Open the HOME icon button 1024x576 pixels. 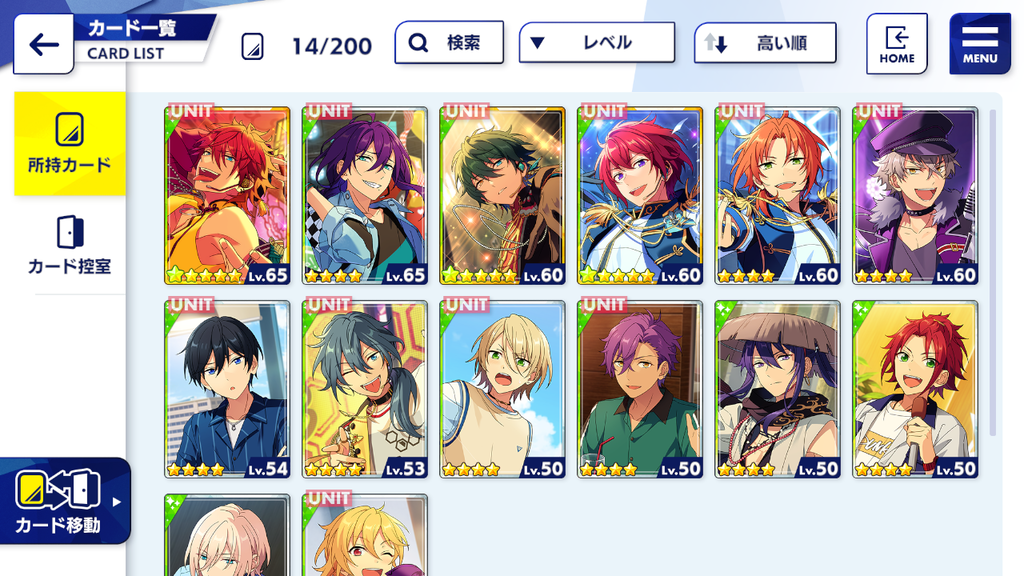tap(897, 44)
